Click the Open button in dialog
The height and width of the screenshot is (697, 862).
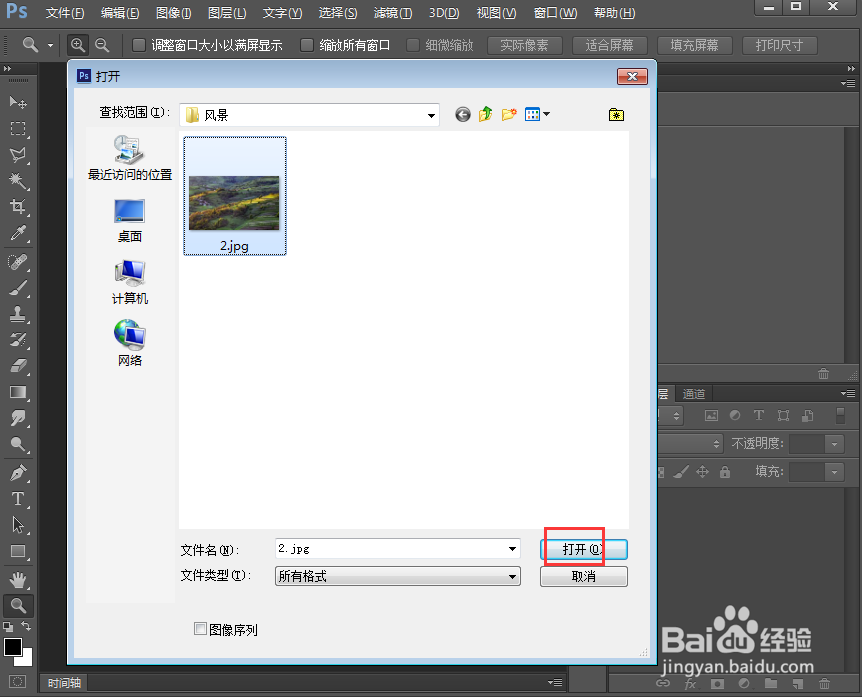(x=584, y=549)
